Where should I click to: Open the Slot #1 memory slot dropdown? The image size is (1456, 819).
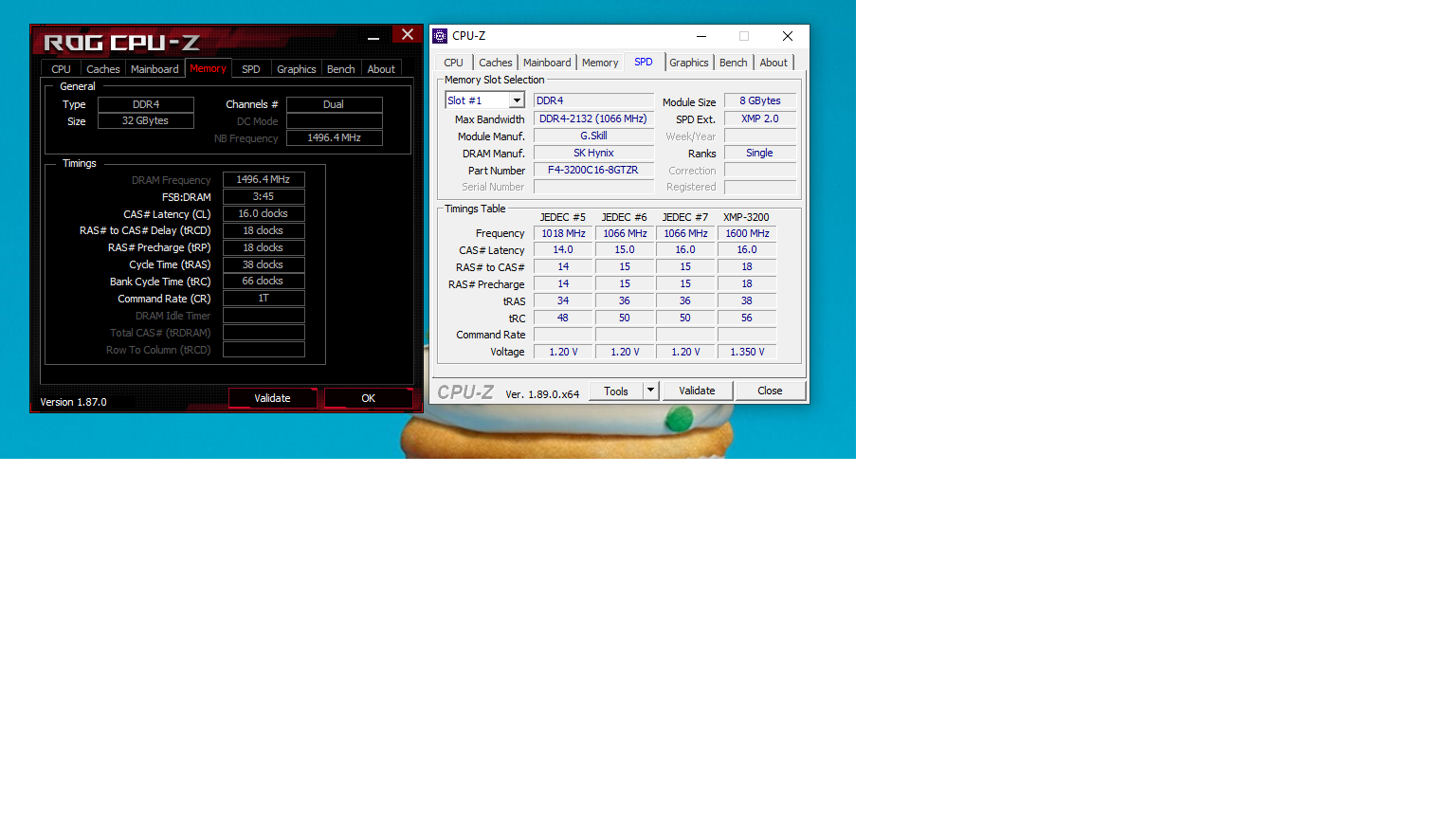[517, 100]
